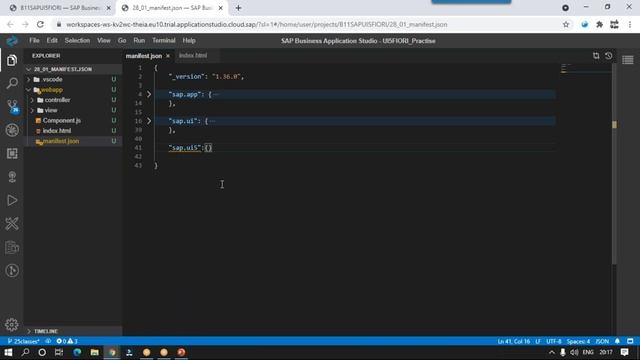The height and width of the screenshot is (360, 640).
Task: Unfold the sap.app code block
Action: [x=149, y=94]
